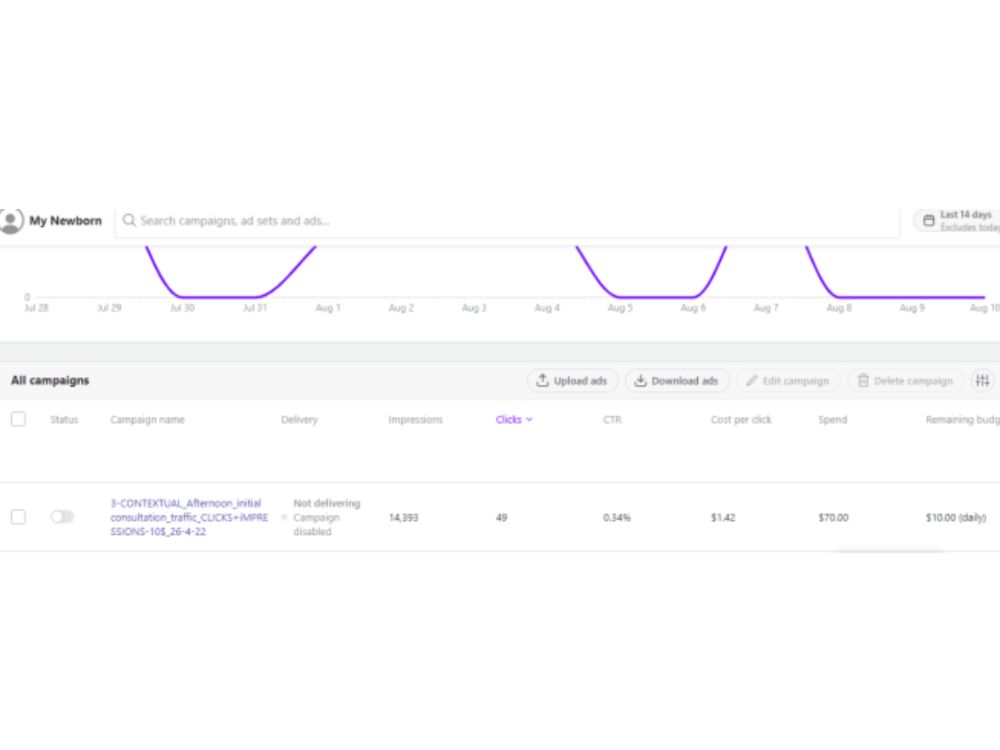Click the search magnifier icon

[129, 220]
